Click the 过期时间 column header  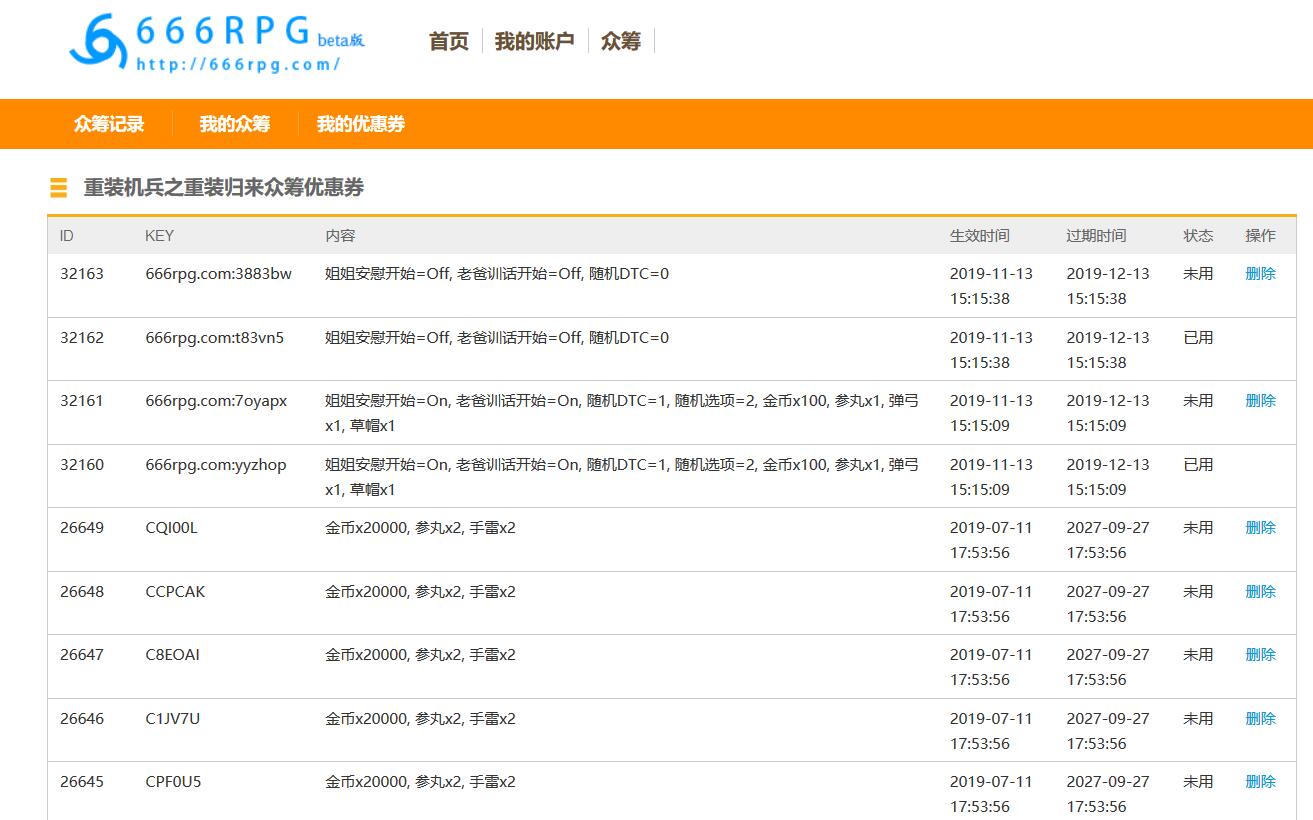[1096, 236]
